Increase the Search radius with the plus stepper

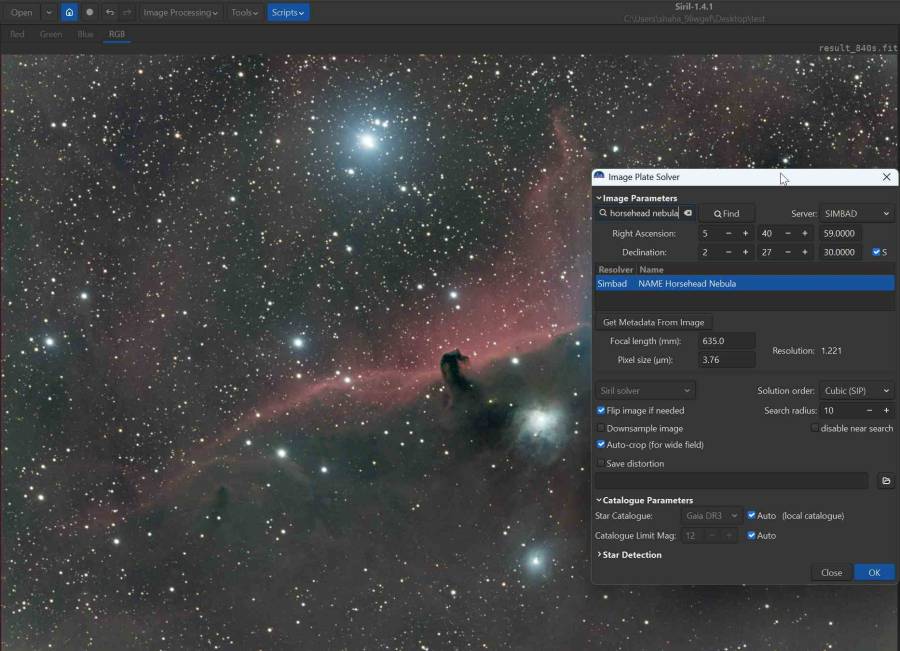tap(885, 410)
